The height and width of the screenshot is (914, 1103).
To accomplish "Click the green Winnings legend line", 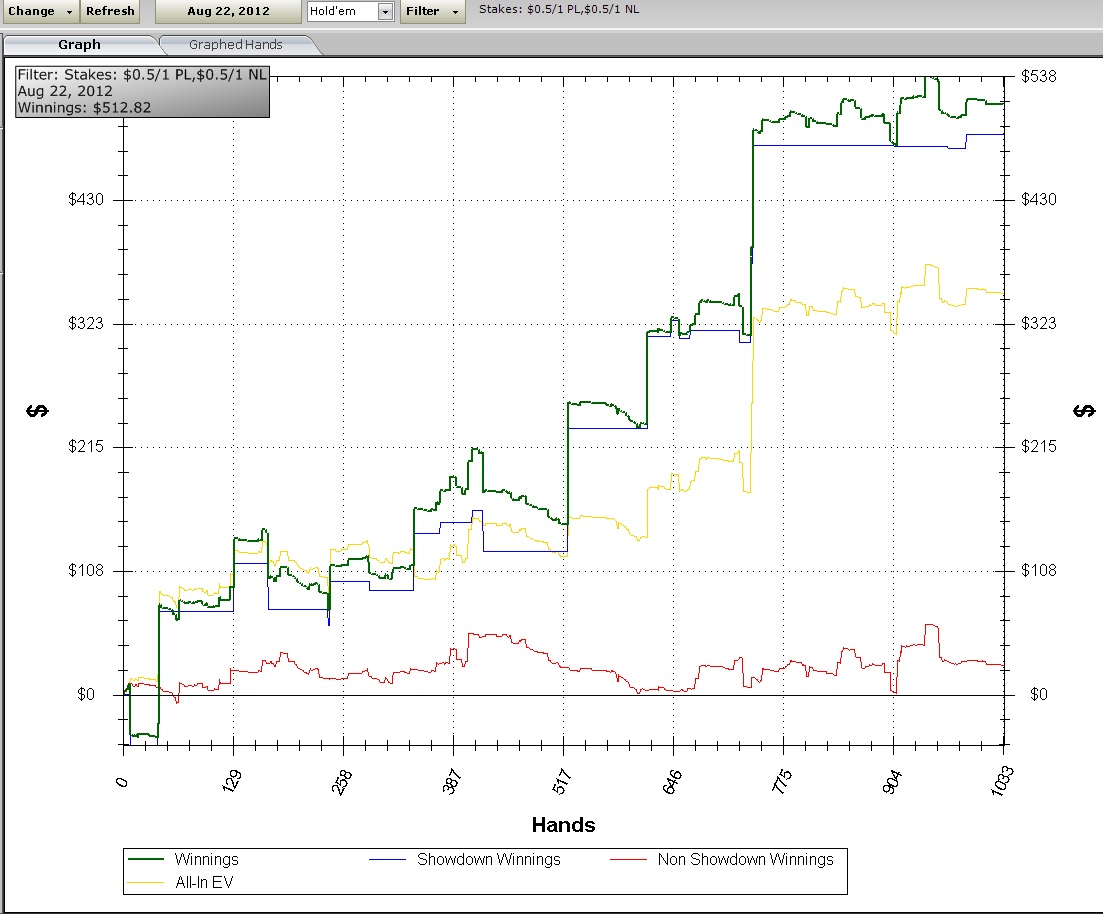I will click(144, 859).
